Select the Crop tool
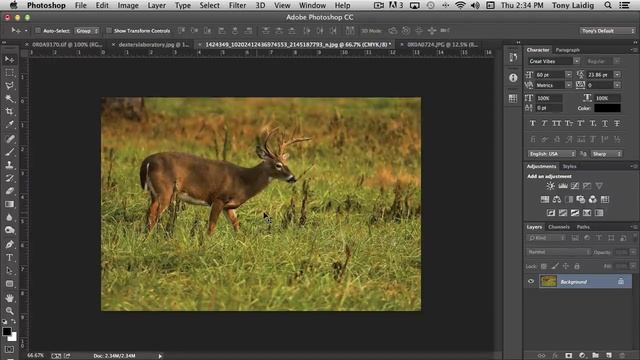640x360 pixels. [9, 111]
